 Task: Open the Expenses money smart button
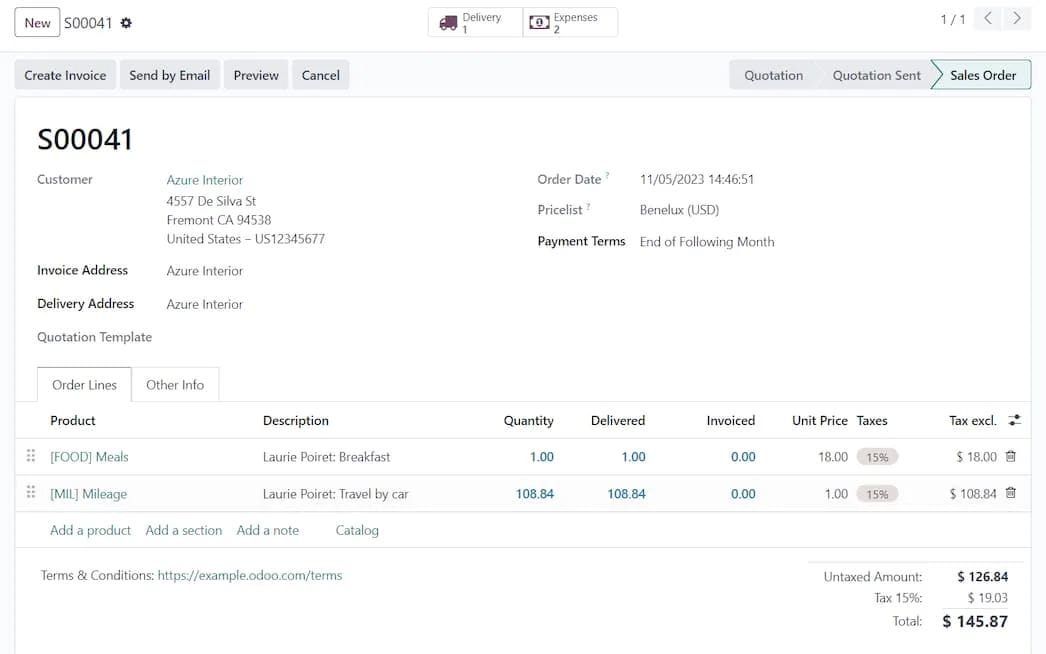(x=570, y=23)
